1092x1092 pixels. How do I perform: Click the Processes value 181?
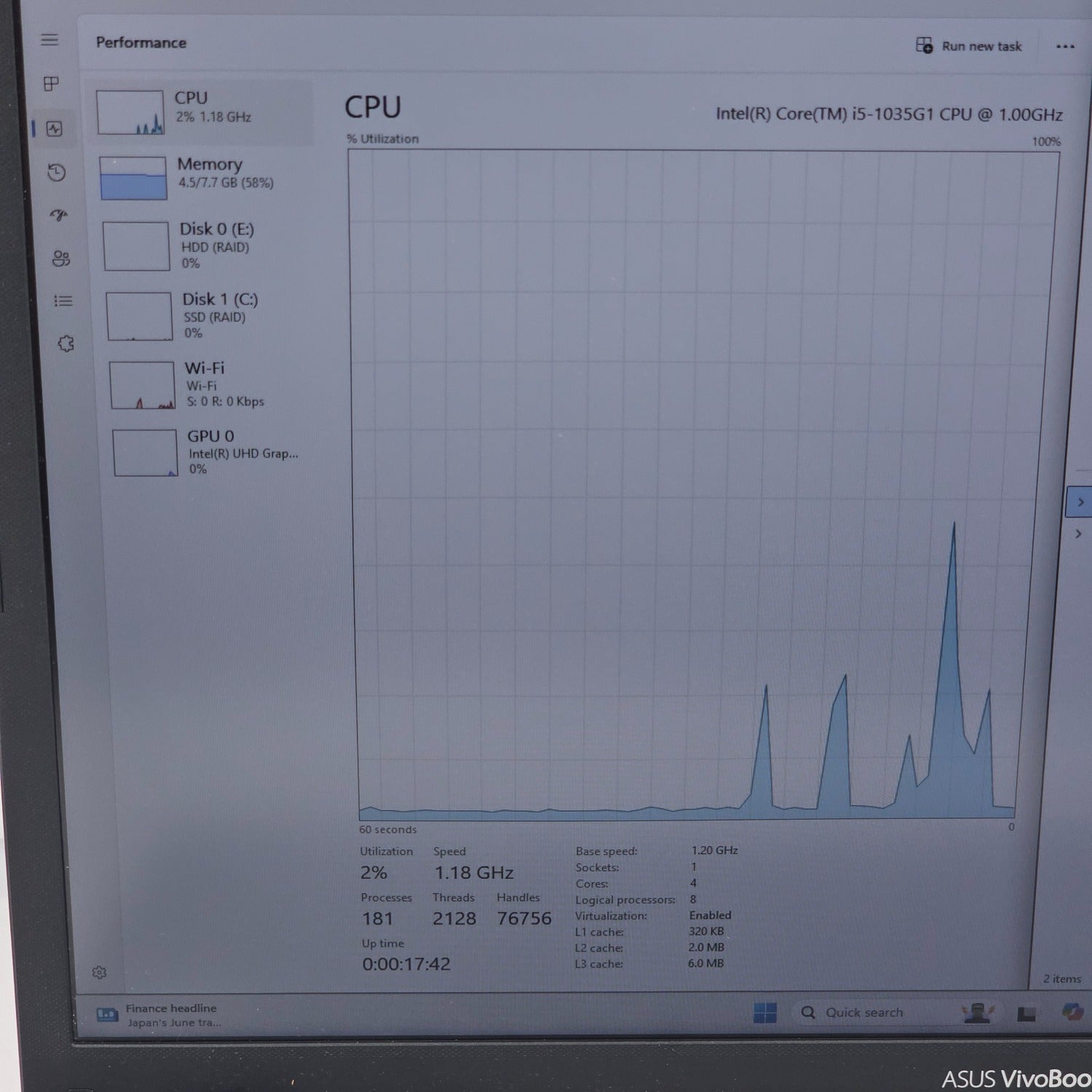point(377,919)
